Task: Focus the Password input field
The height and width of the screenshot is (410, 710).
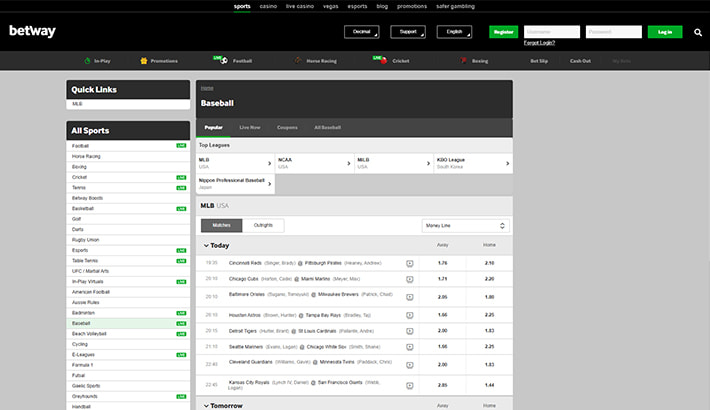Action: 614,32
